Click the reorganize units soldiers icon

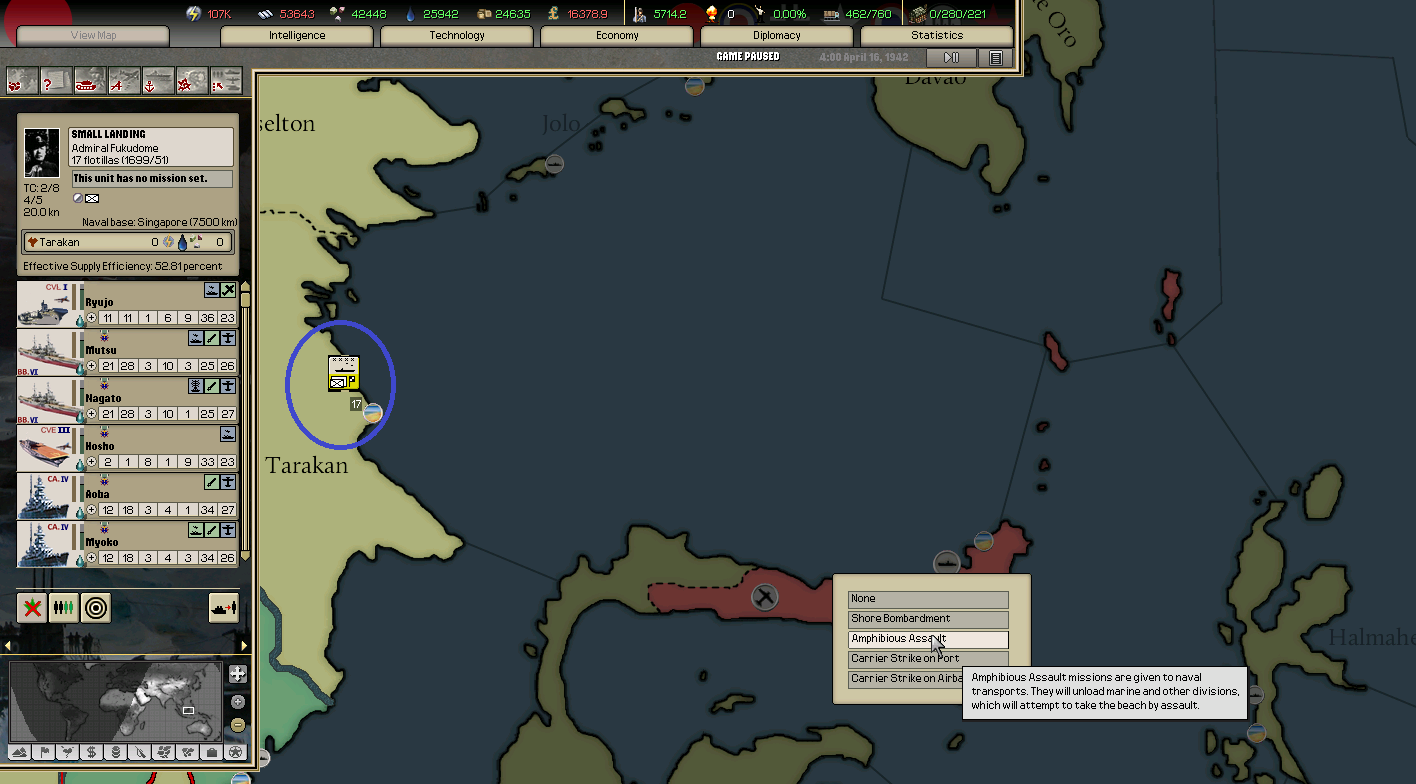[x=64, y=607]
